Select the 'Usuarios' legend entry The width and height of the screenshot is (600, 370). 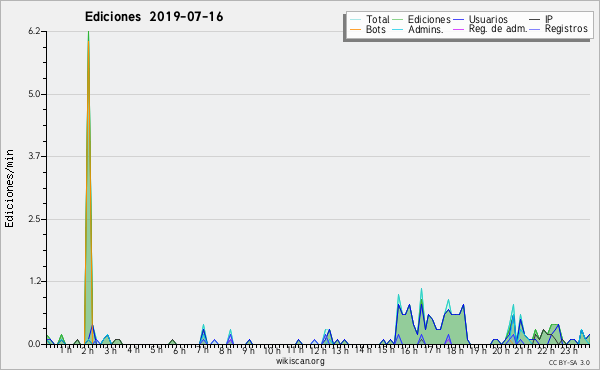pos(488,19)
